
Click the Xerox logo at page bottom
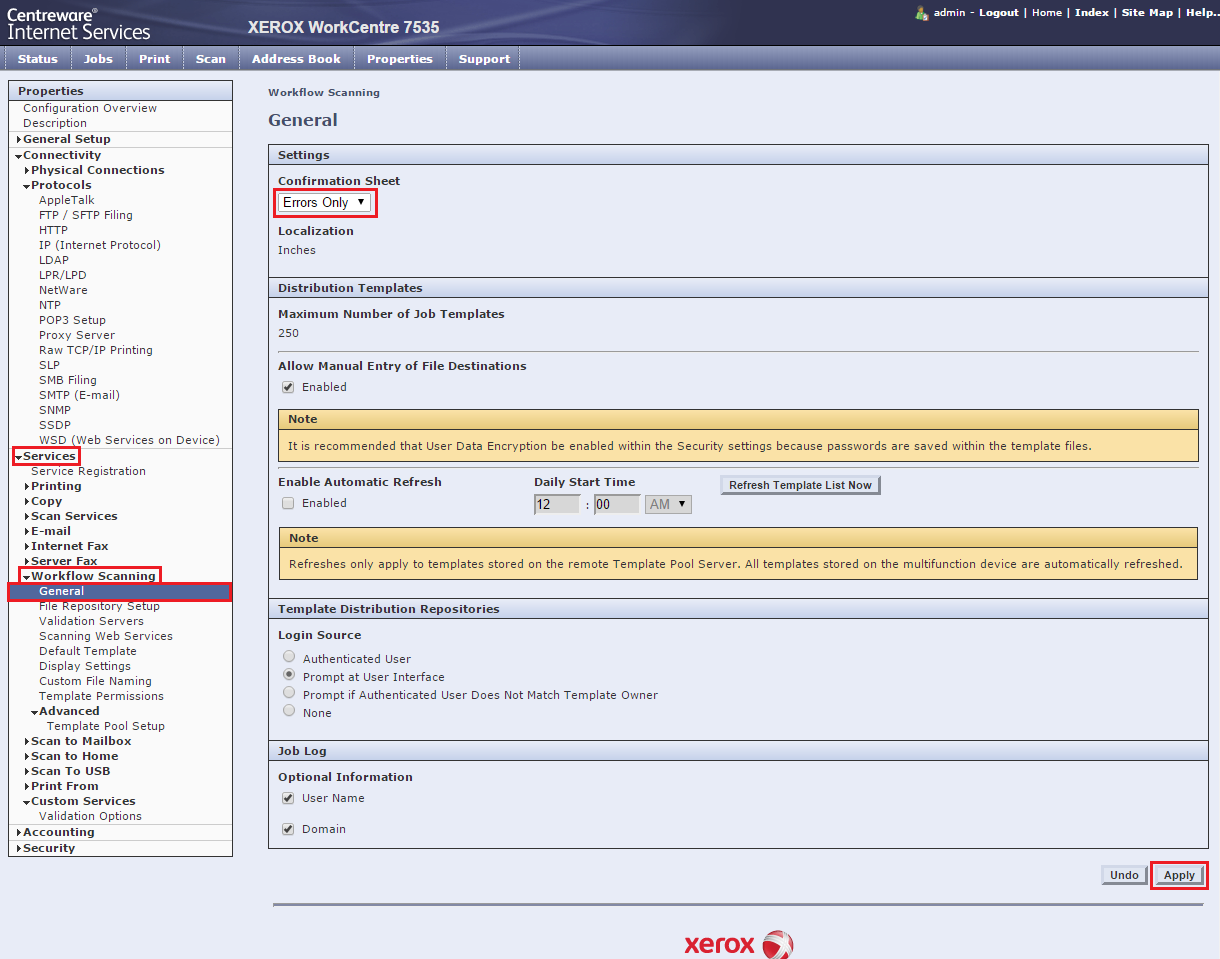pos(738,944)
